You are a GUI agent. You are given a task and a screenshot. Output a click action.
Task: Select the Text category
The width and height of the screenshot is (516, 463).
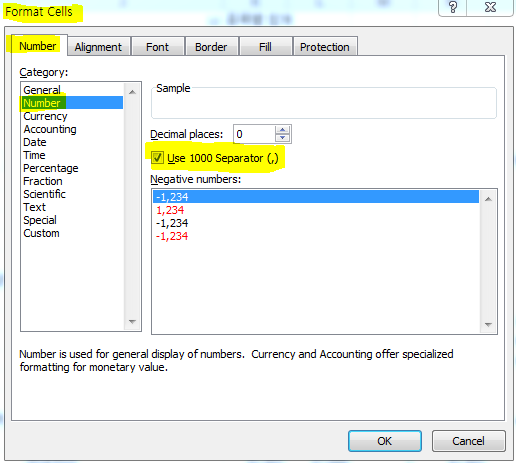pos(72,207)
